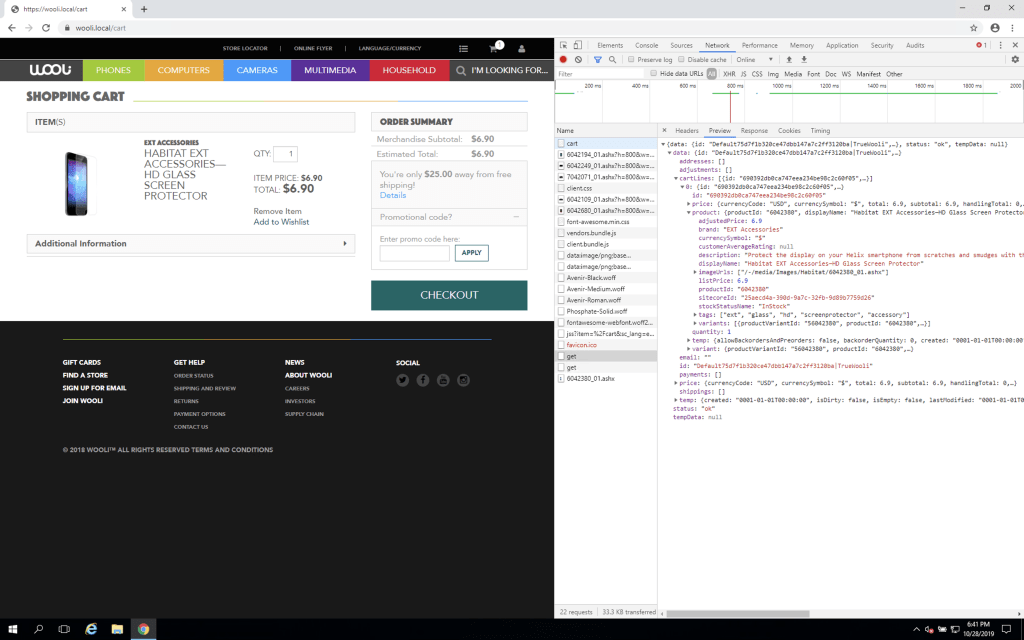Viewport: 1024px width, 640px height.
Task: Check the Disable cache option
Action: [681, 60]
